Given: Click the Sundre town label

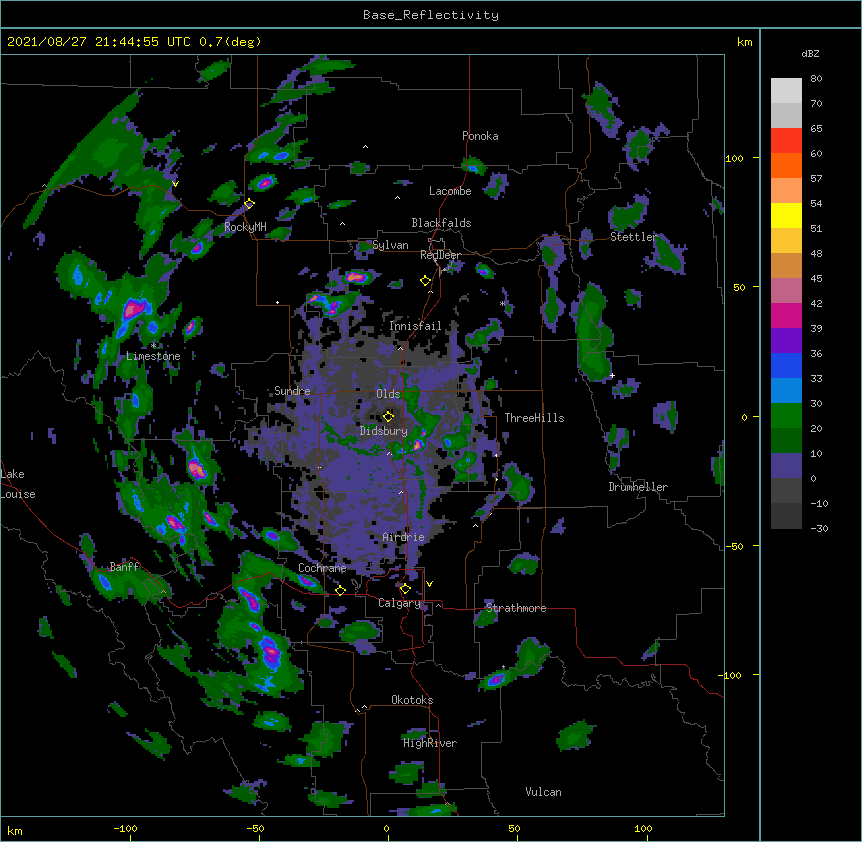Looking at the screenshot, I should (x=292, y=391).
